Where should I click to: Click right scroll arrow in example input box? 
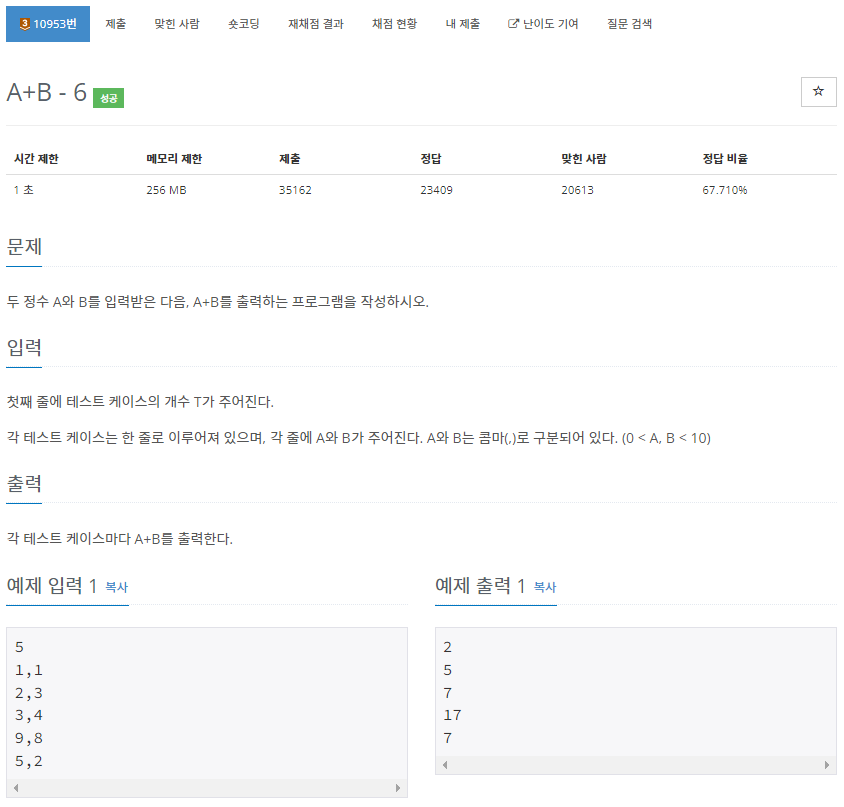[398, 788]
